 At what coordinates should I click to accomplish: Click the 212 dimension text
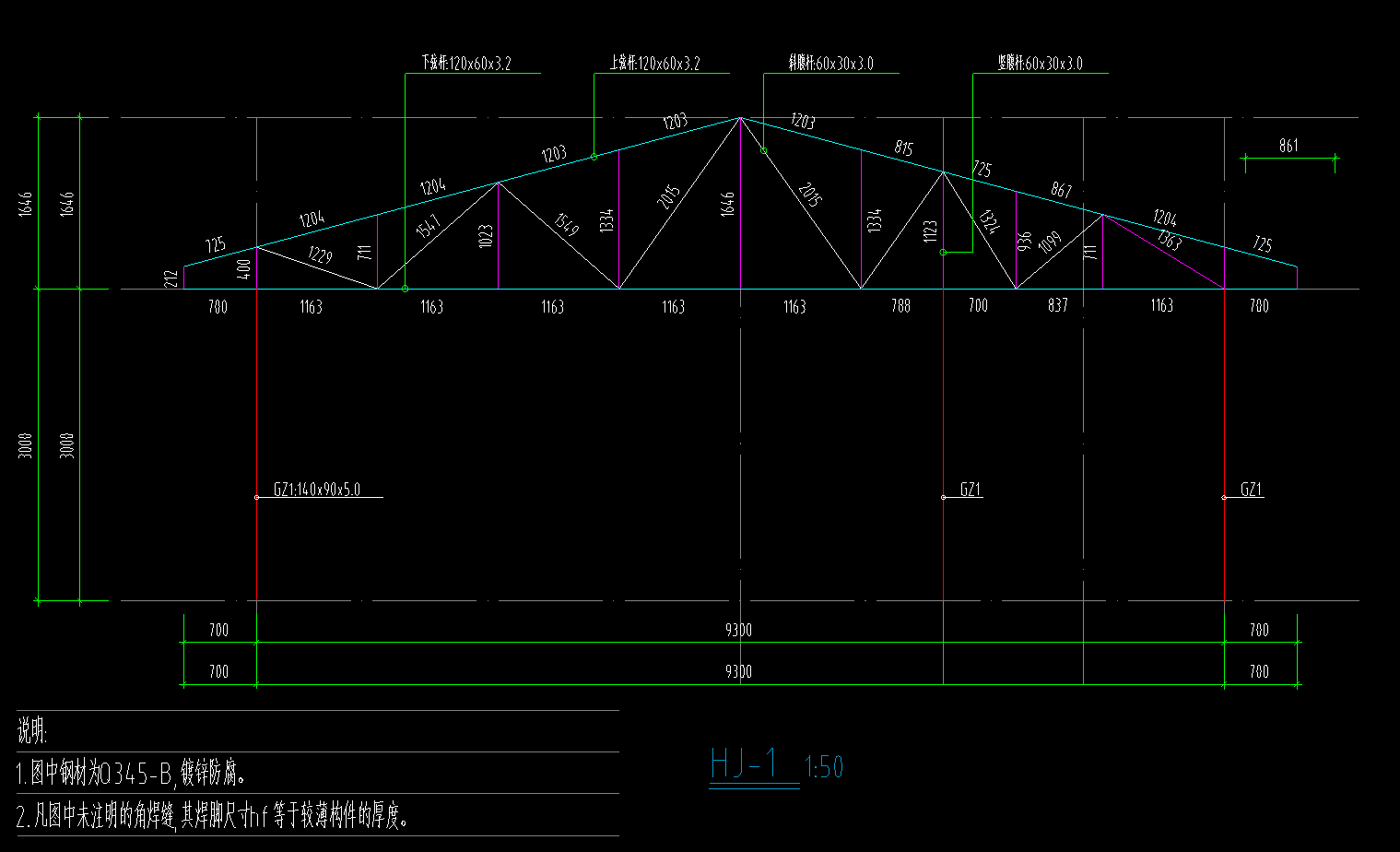(170, 278)
